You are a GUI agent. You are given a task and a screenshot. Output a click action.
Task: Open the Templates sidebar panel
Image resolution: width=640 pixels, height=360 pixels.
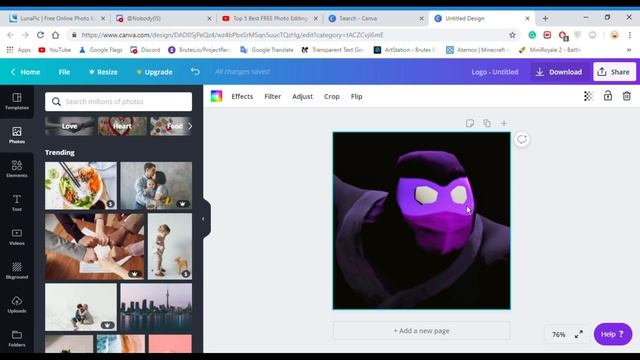pyautogui.click(x=17, y=101)
